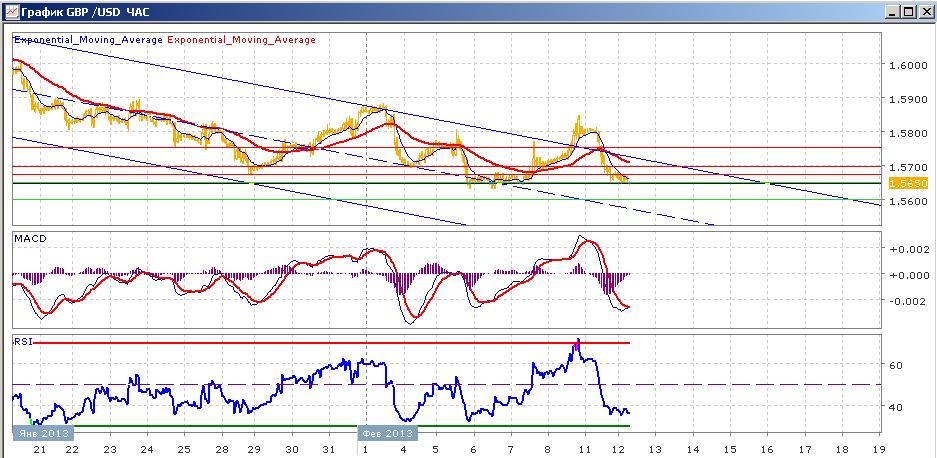The image size is (937, 458).
Task: Click the -0.002 MACD scale value
Action: pyautogui.click(x=908, y=301)
